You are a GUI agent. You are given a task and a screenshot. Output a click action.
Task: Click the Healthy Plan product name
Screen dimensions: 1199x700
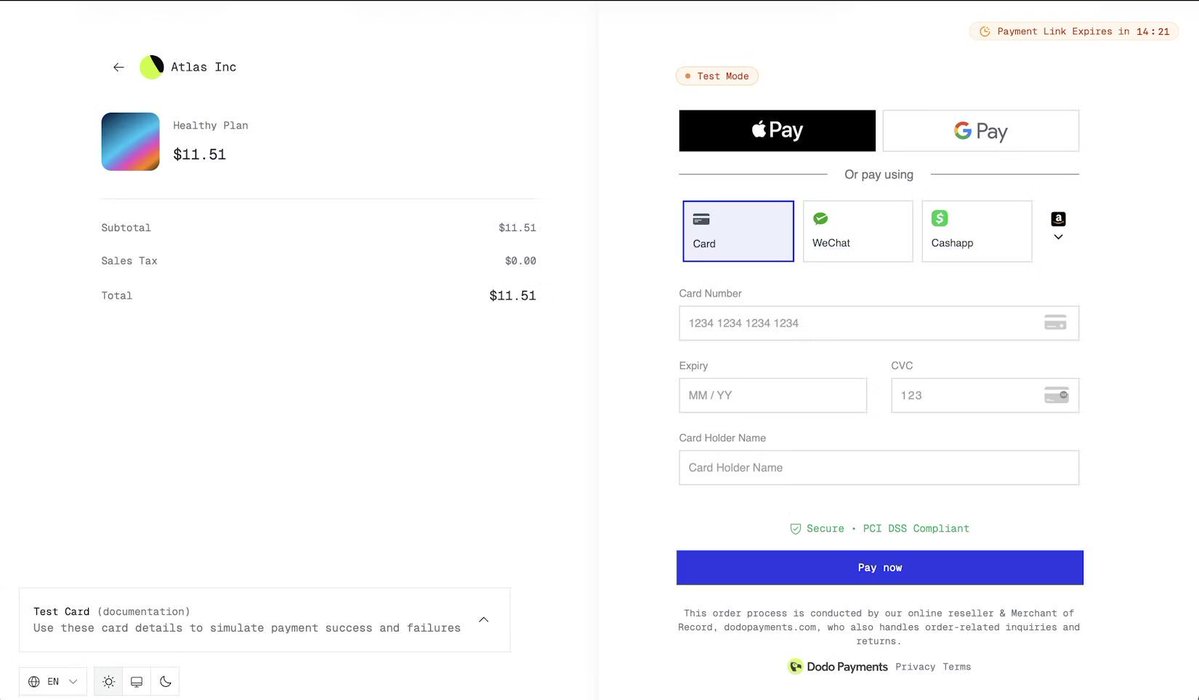(x=210, y=125)
